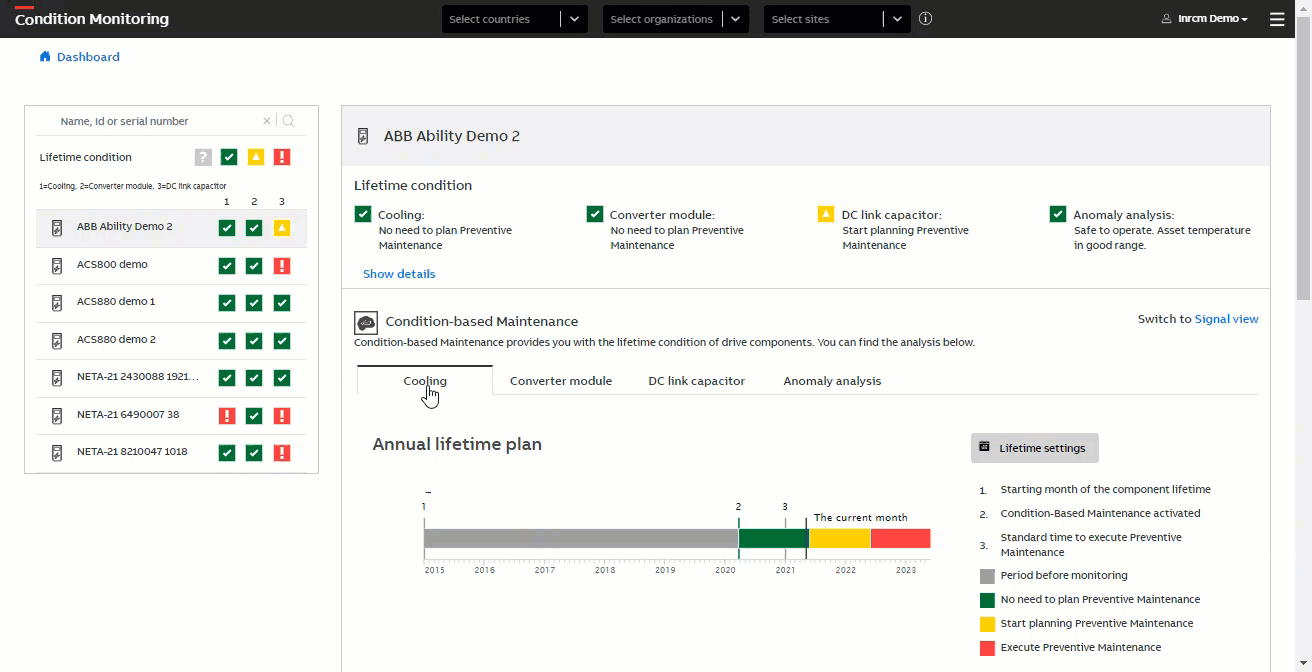Switch to the Converter module tab
The width and height of the screenshot is (1312, 672).
(x=561, y=381)
